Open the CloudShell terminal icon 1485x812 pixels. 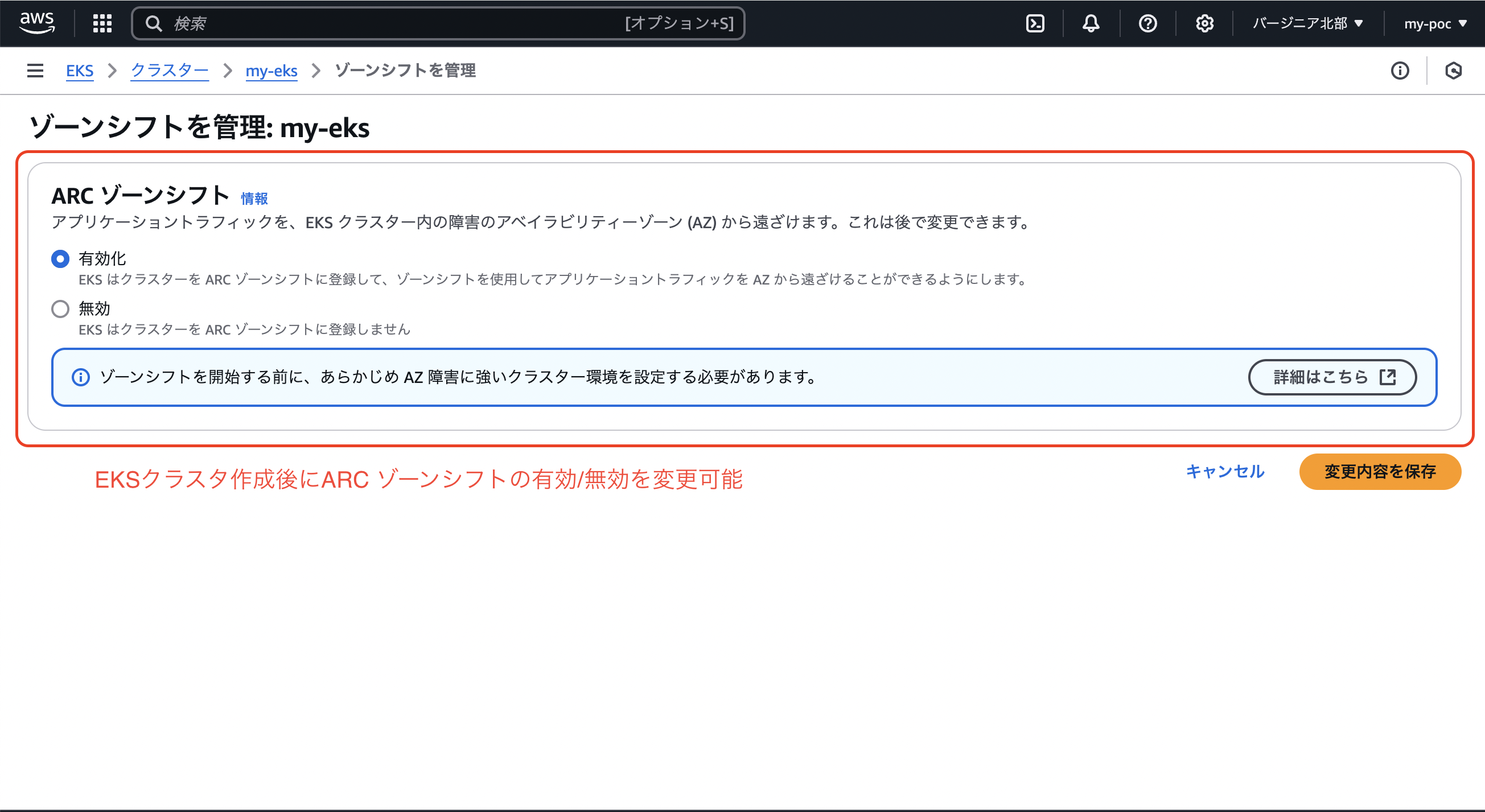click(1035, 23)
